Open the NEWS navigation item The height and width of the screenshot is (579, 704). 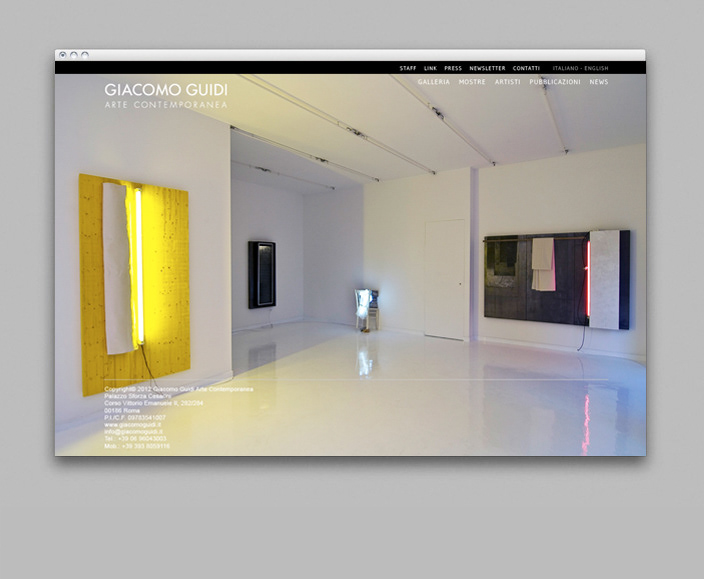(x=599, y=82)
